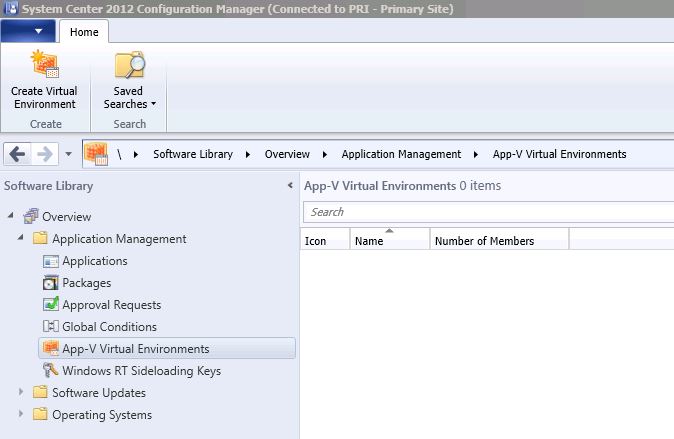Click the Software Updates folder icon
Image resolution: width=674 pixels, height=439 pixels.
click(40, 392)
